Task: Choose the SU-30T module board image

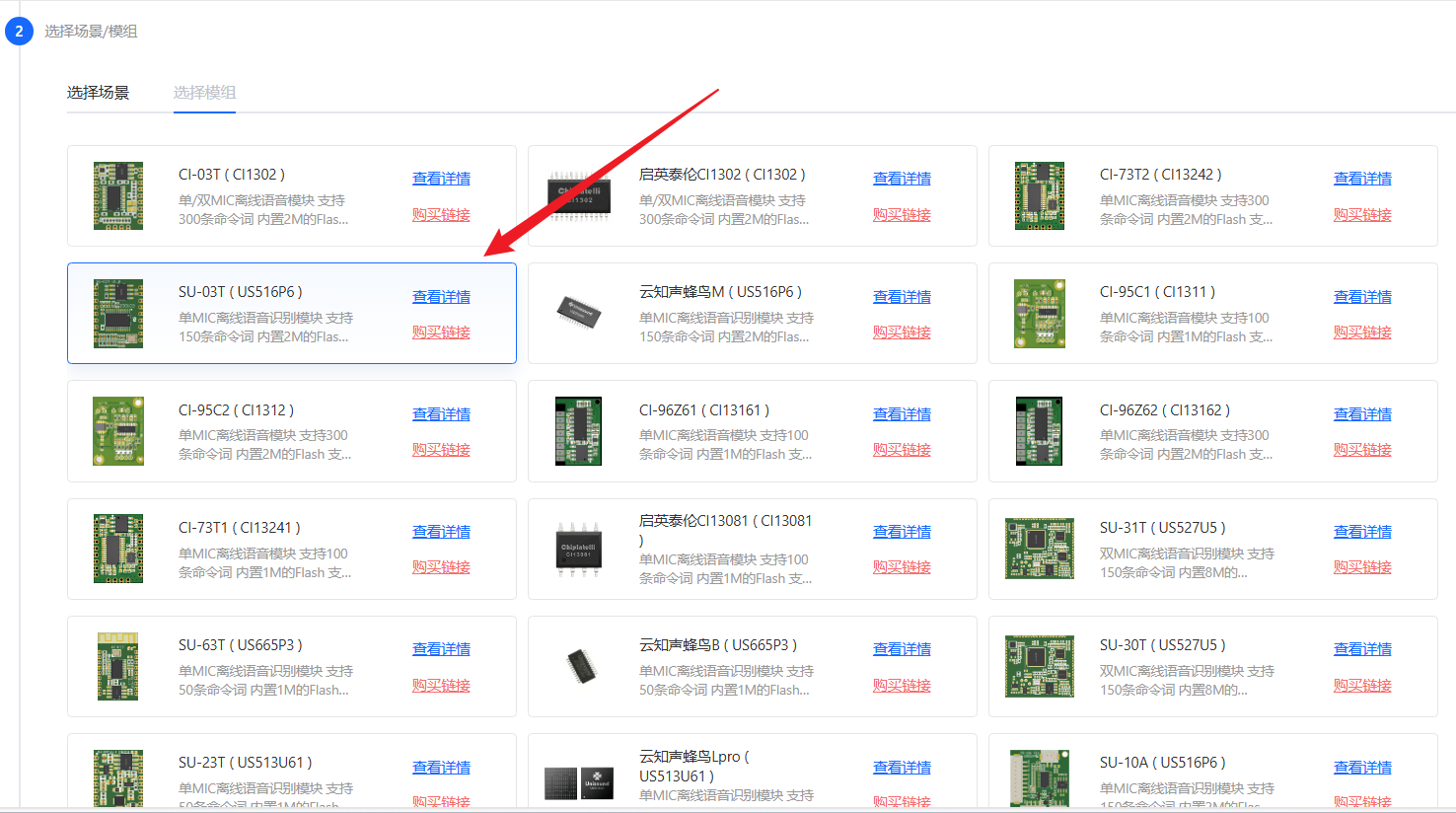Action: click(1040, 666)
